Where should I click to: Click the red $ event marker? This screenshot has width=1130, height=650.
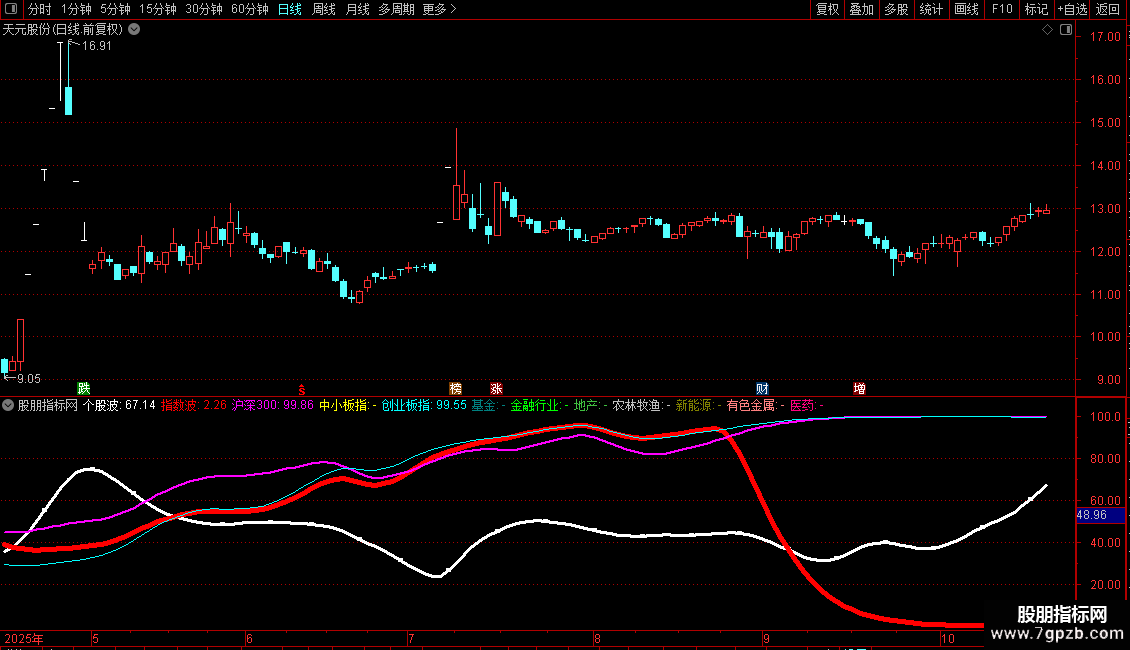[x=301, y=388]
